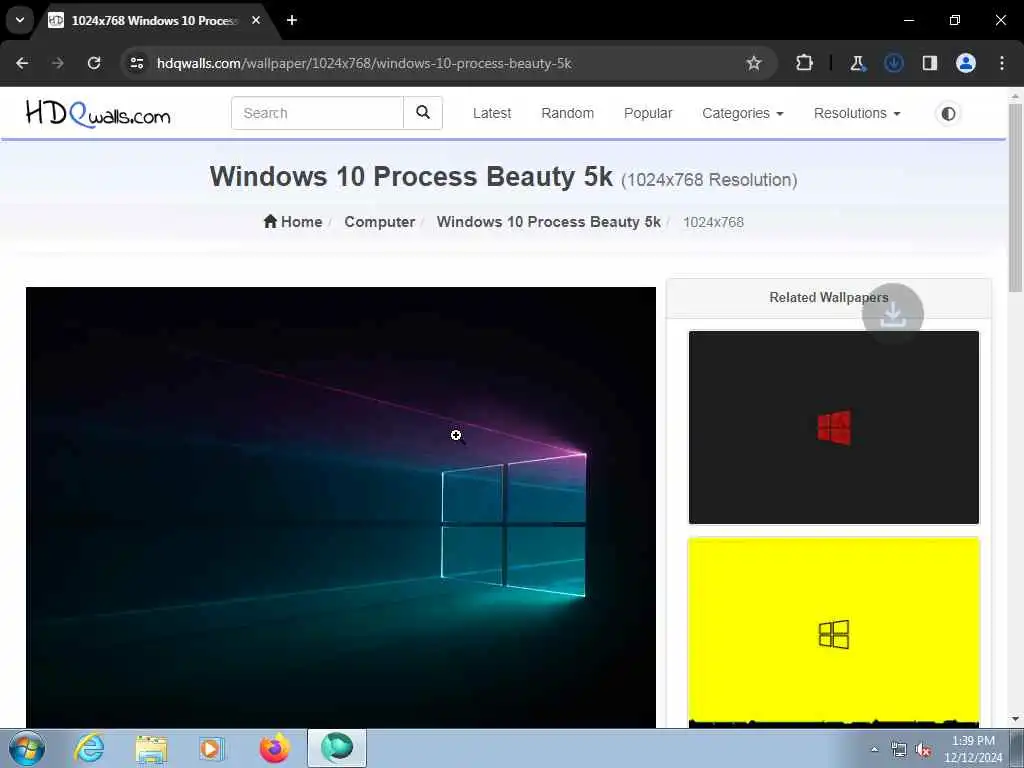
Task: Show hidden system tray icons
Action: click(x=874, y=749)
